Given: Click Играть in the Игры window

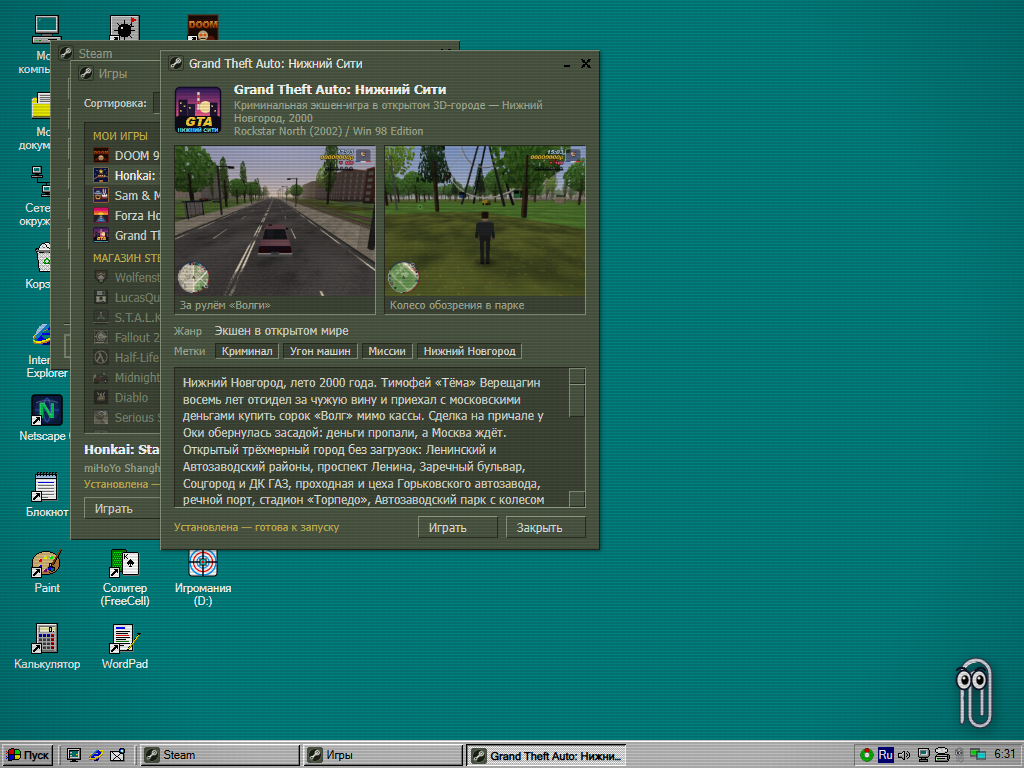Looking at the screenshot, I should [122, 508].
